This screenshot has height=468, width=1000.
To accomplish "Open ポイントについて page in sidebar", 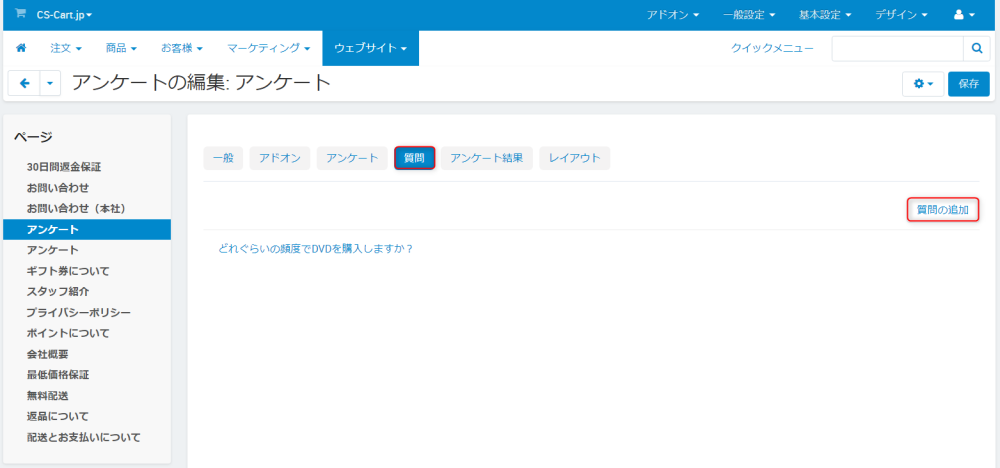I will (x=68, y=333).
